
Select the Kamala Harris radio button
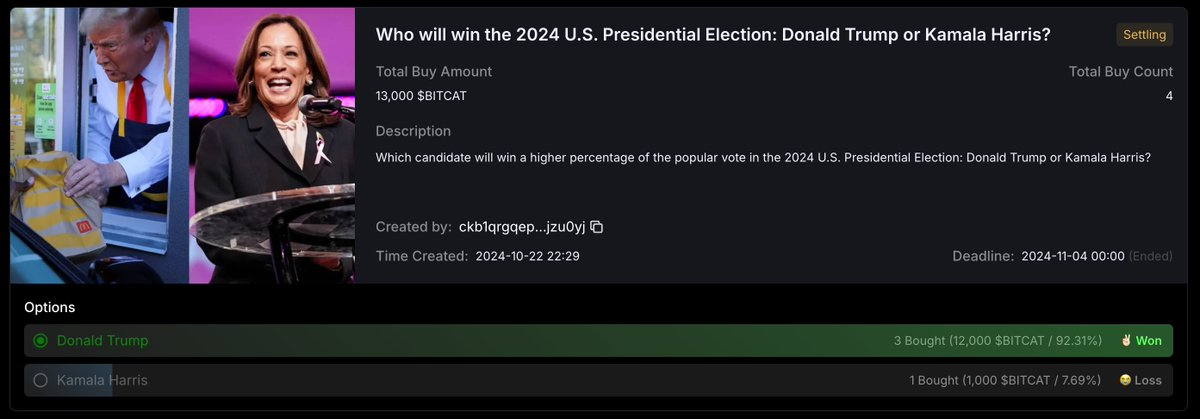(41, 380)
